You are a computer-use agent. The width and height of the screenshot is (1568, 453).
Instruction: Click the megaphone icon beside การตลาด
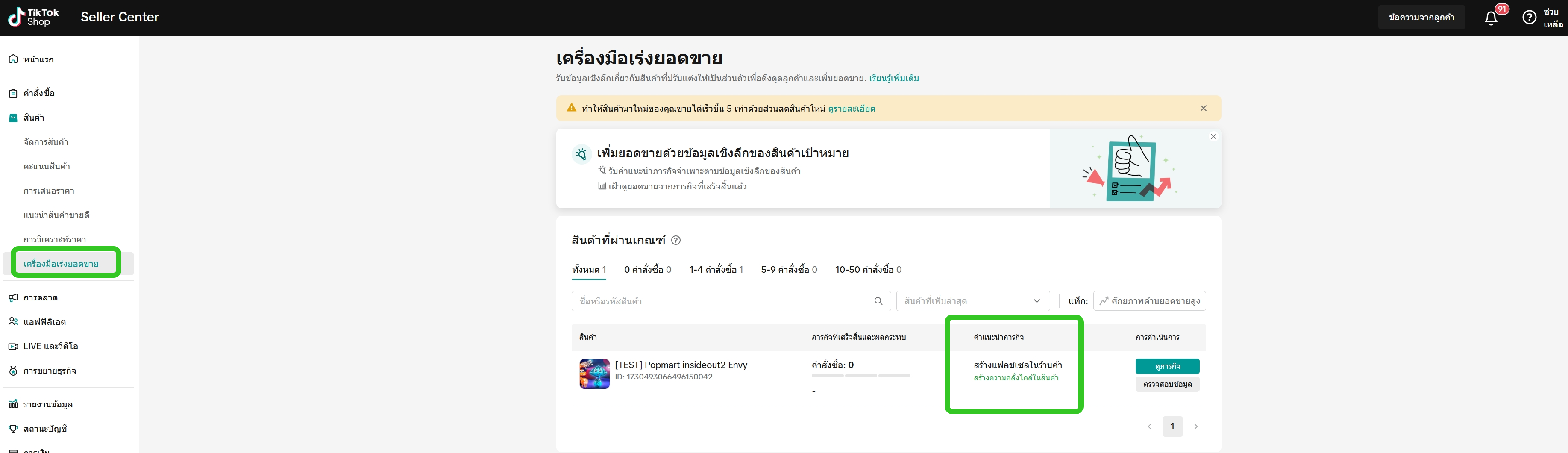coord(13,298)
